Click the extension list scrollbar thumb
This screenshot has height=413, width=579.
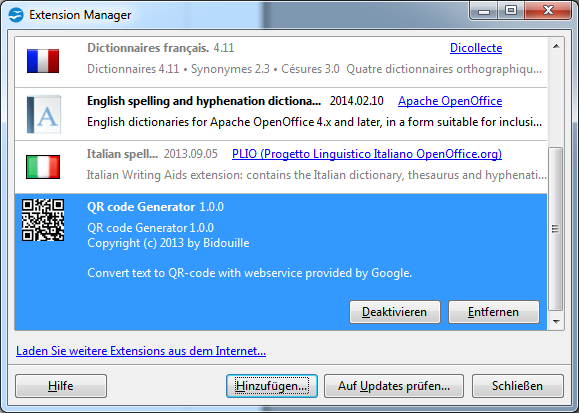click(x=555, y=229)
